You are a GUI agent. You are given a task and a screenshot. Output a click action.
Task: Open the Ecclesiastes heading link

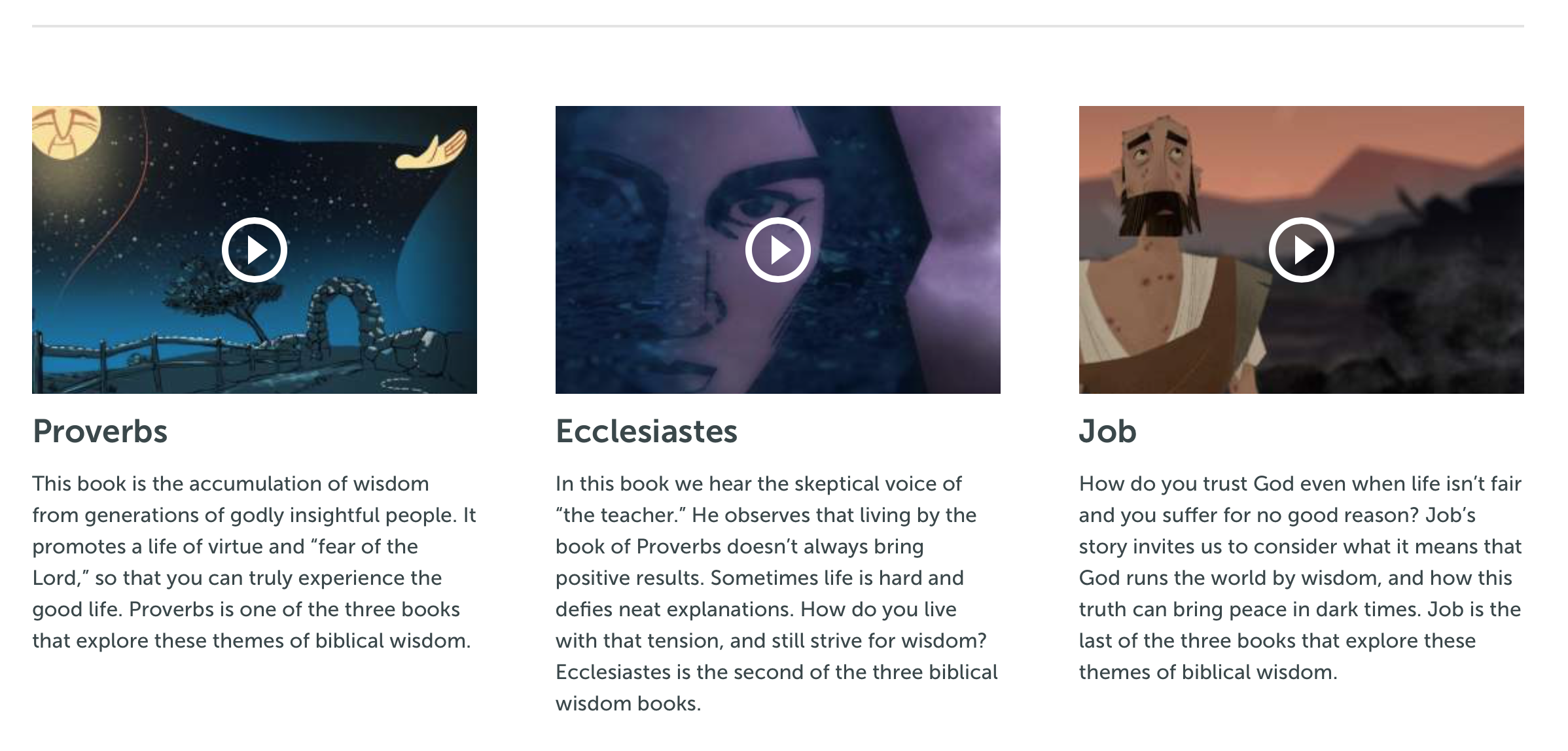(647, 431)
